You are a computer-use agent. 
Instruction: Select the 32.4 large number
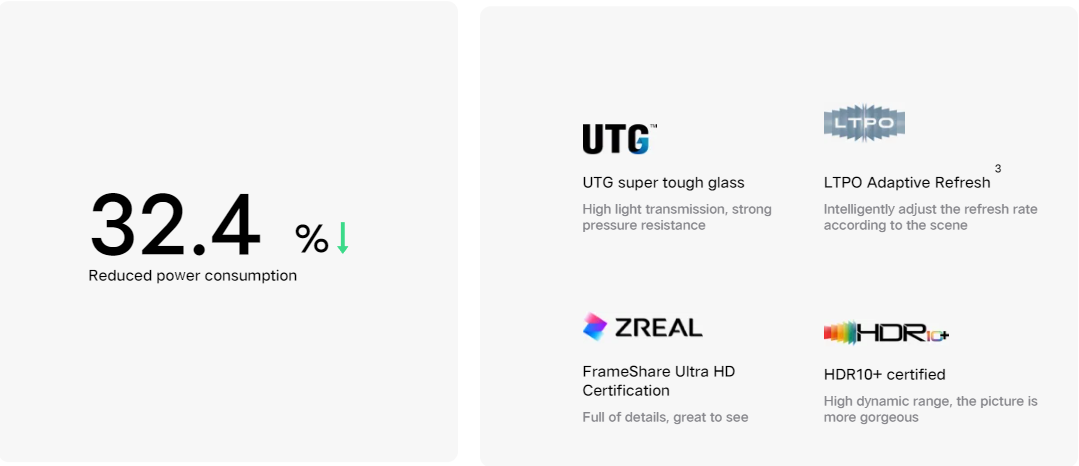[175, 224]
